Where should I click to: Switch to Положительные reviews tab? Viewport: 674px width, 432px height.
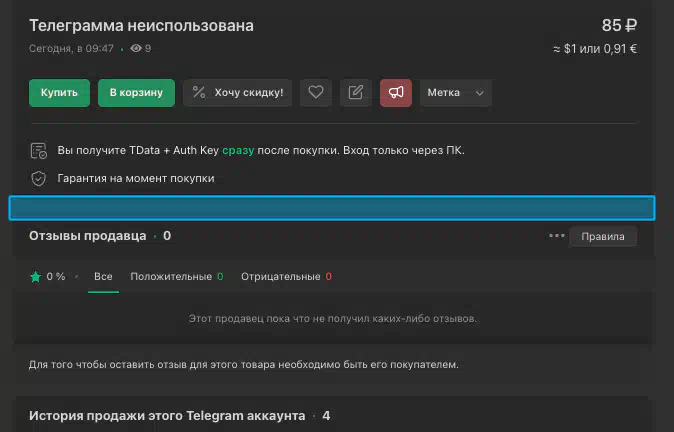[x=177, y=277]
